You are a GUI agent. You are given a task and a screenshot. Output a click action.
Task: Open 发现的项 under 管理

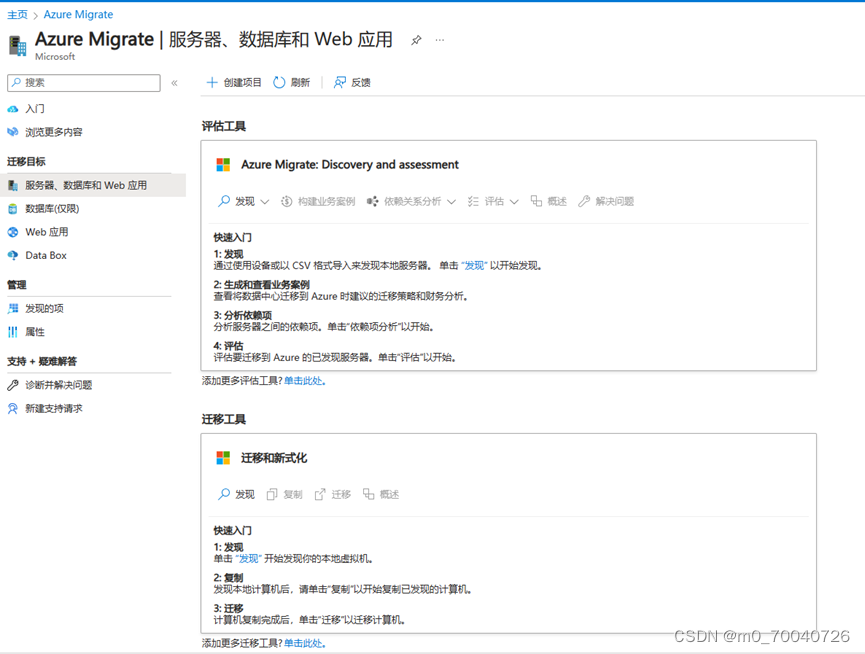point(44,308)
